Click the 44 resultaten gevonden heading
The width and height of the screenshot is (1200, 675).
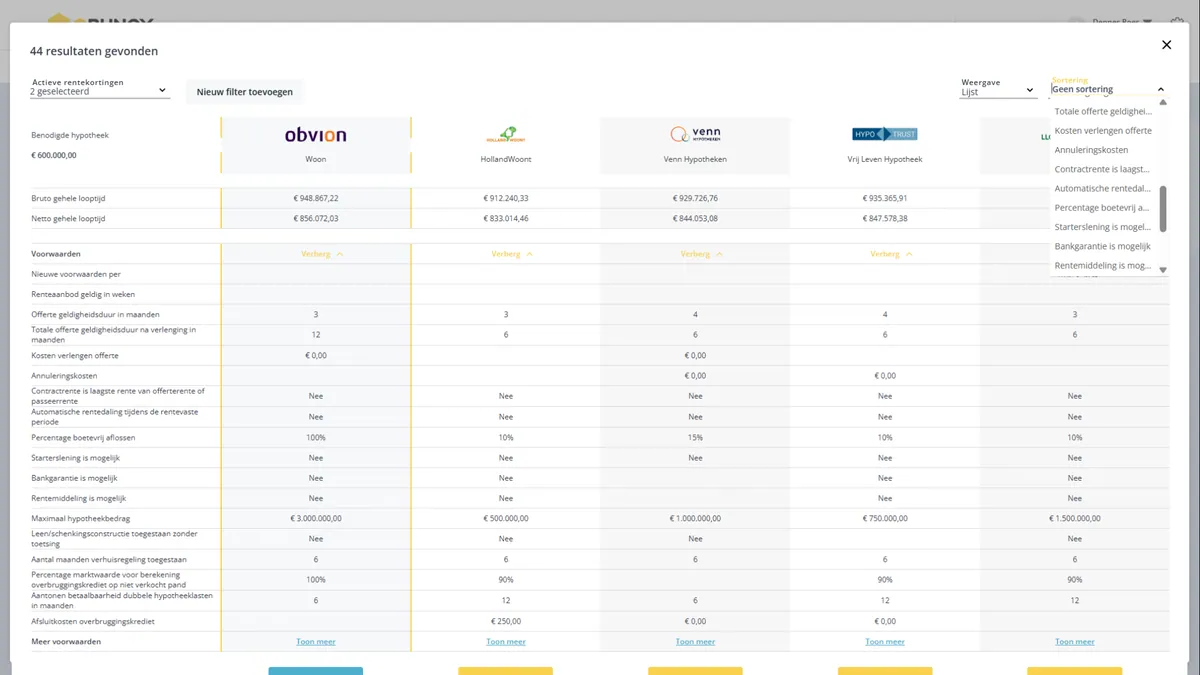94,51
